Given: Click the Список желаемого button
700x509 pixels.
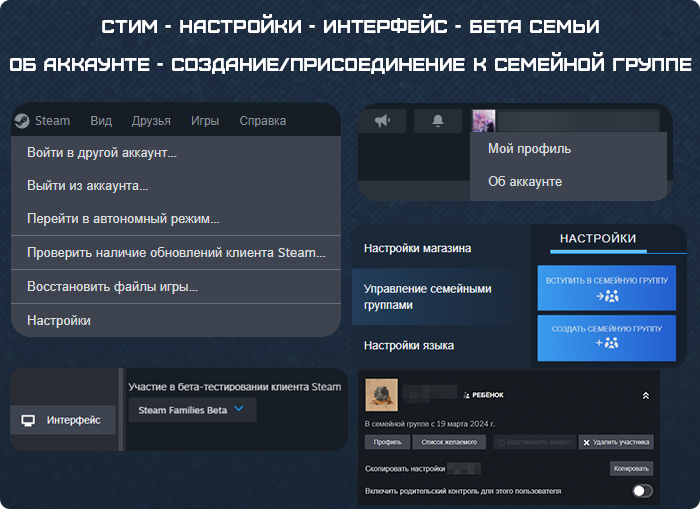Looking at the screenshot, I should (449, 442).
